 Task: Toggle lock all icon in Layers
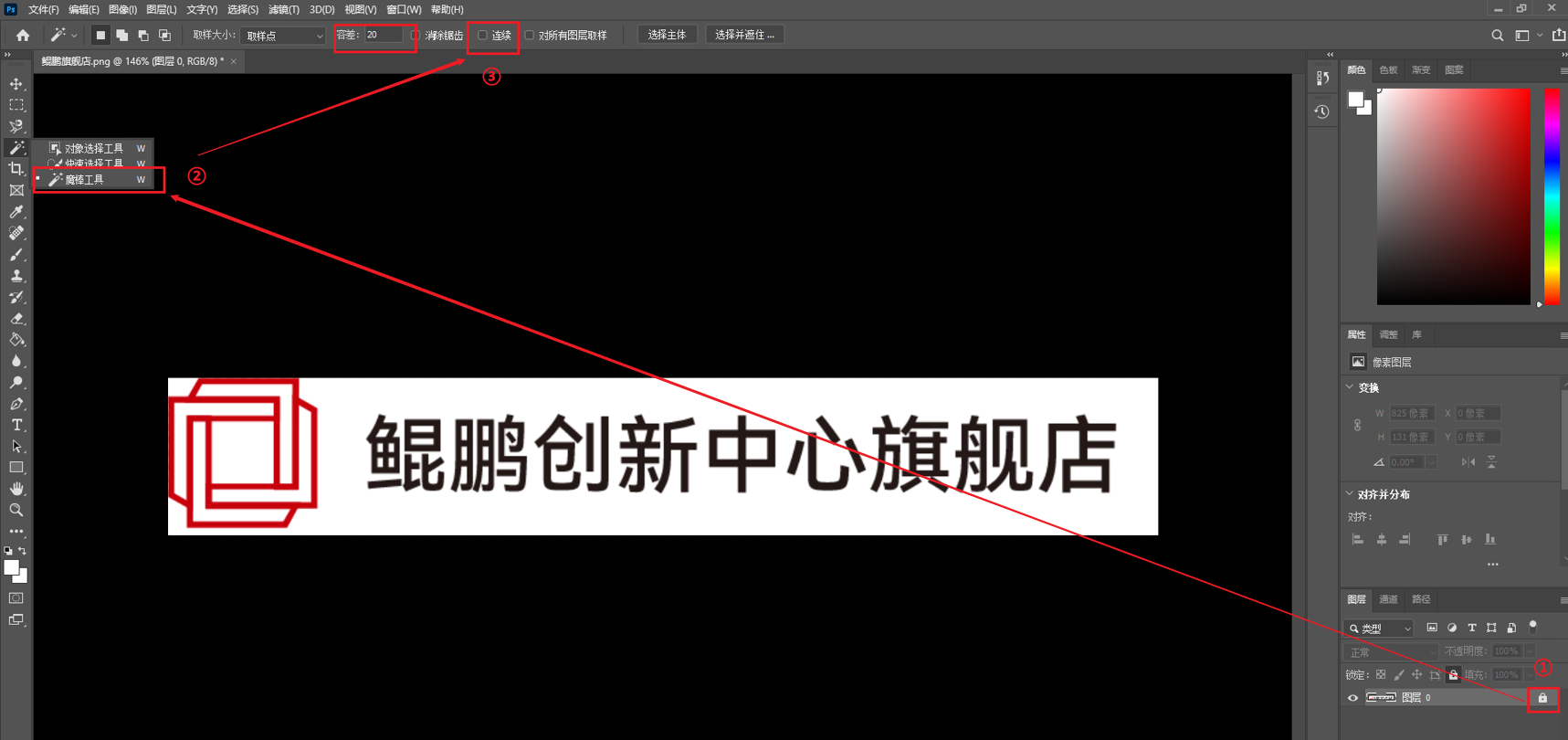tap(1453, 674)
